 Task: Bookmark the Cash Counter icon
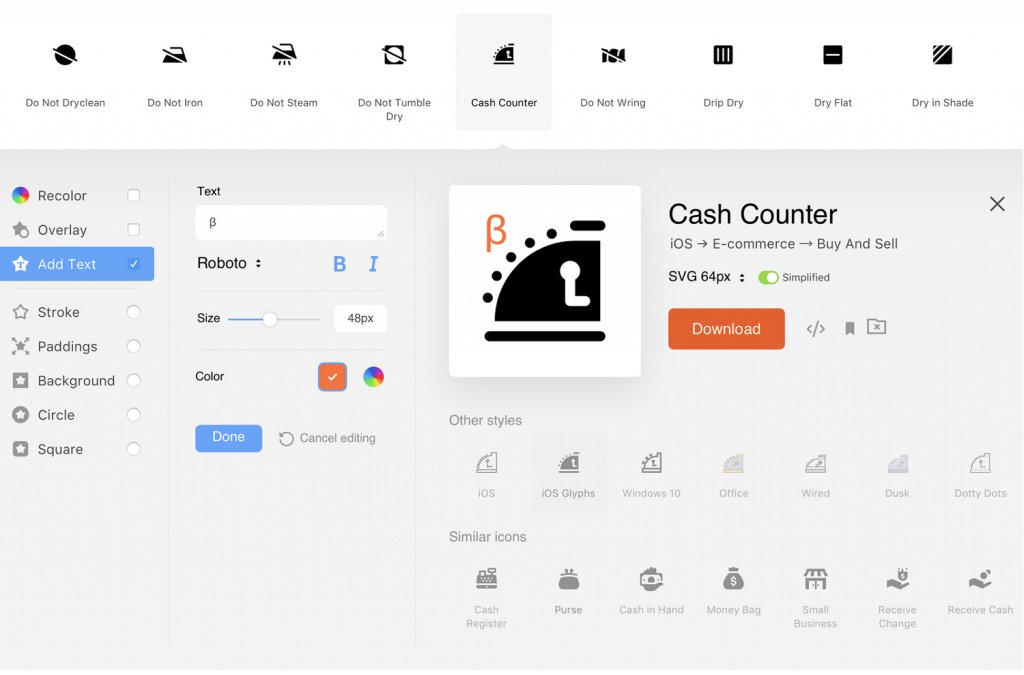point(849,328)
